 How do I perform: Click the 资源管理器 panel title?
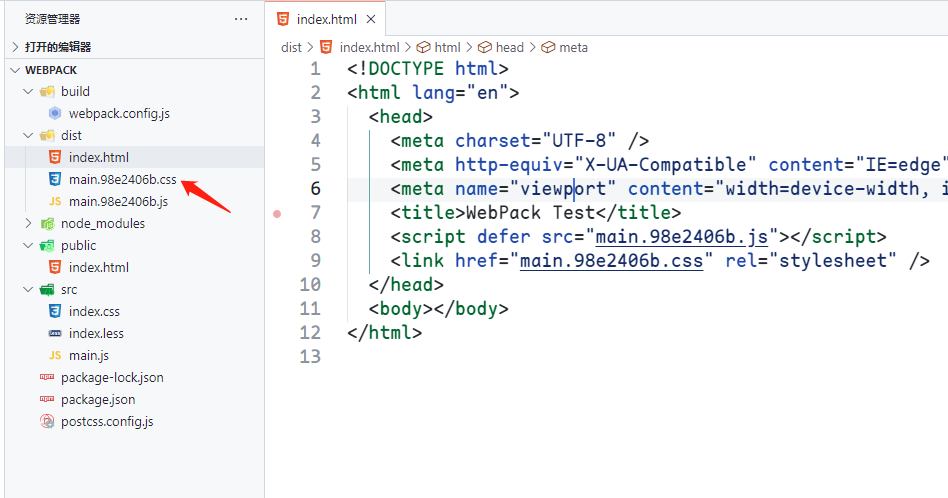[x=53, y=19]
